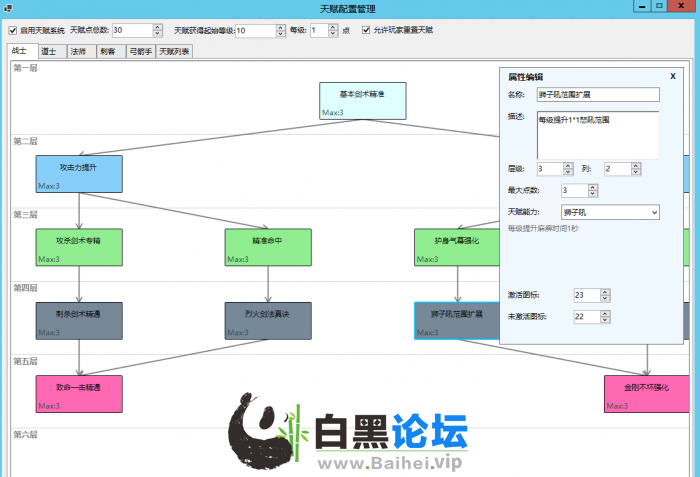Toggle the 启用天赋系统 checkbox
Viewport: 700px width, 477px height.
pyautogui.click(x=13, y=31)
